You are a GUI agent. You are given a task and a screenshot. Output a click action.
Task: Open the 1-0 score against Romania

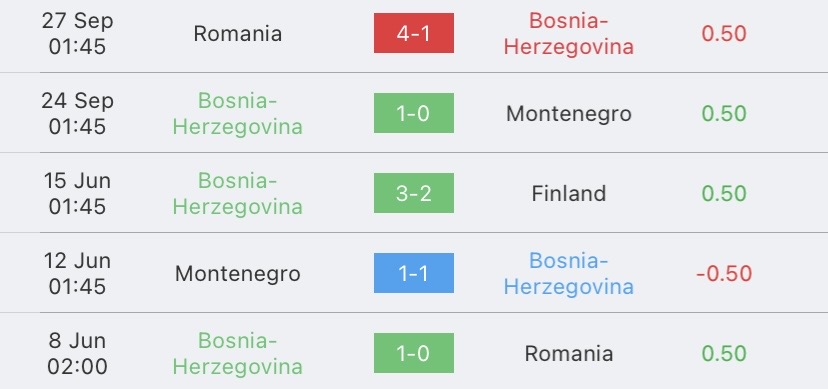point(413,353)
